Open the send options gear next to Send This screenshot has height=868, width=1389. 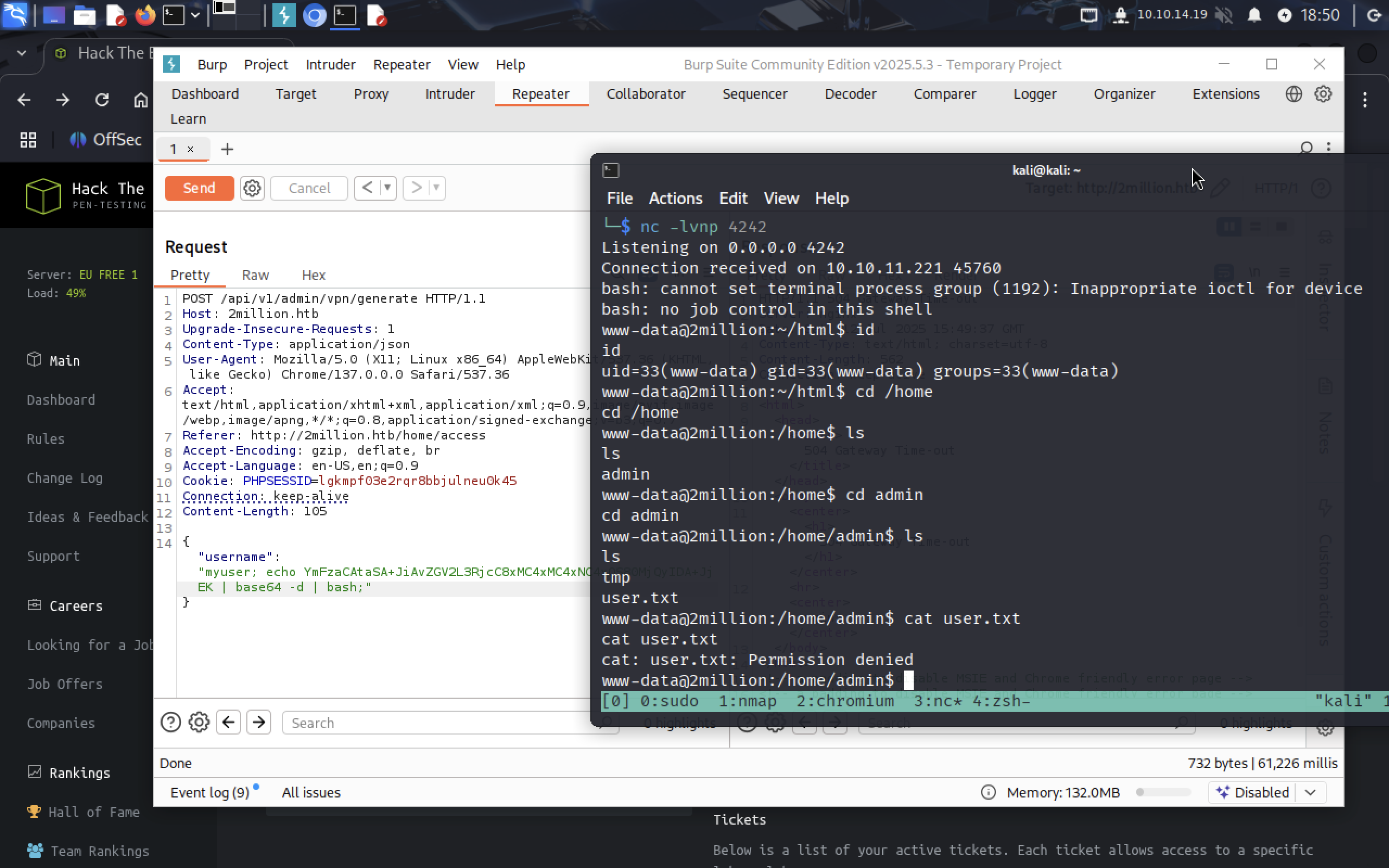click(x=252, y=188)
